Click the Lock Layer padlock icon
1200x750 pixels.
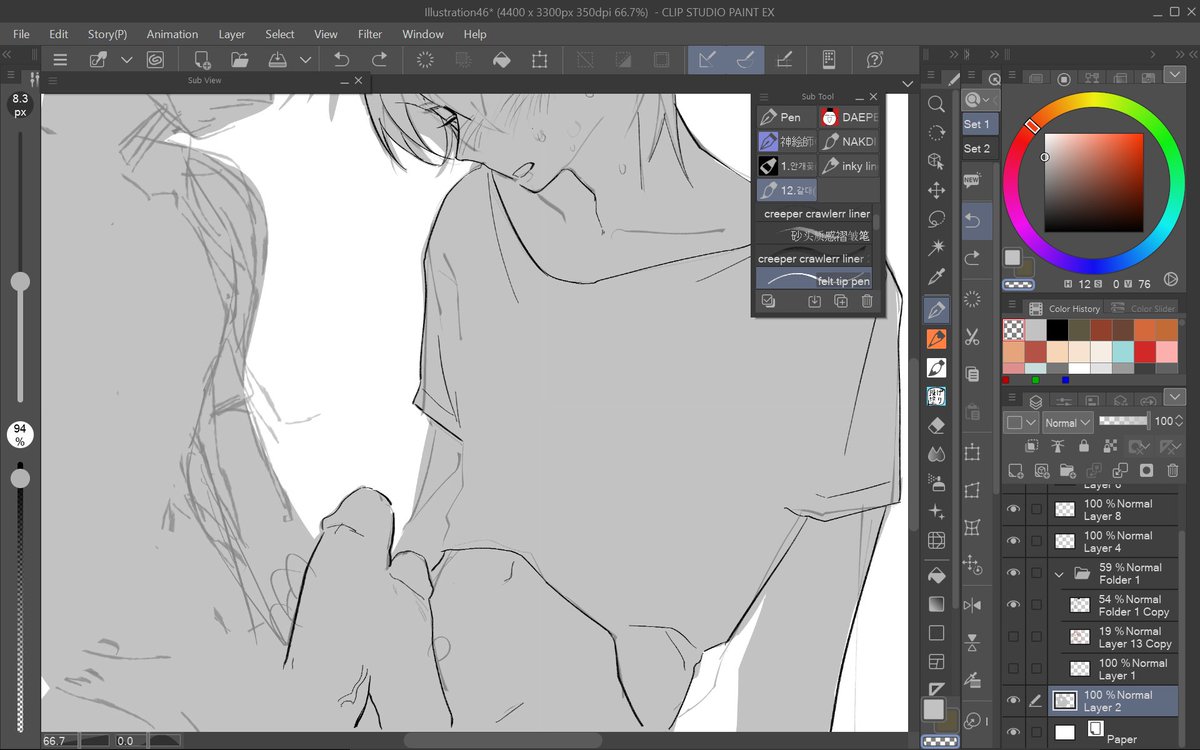tap(1085, 446)
